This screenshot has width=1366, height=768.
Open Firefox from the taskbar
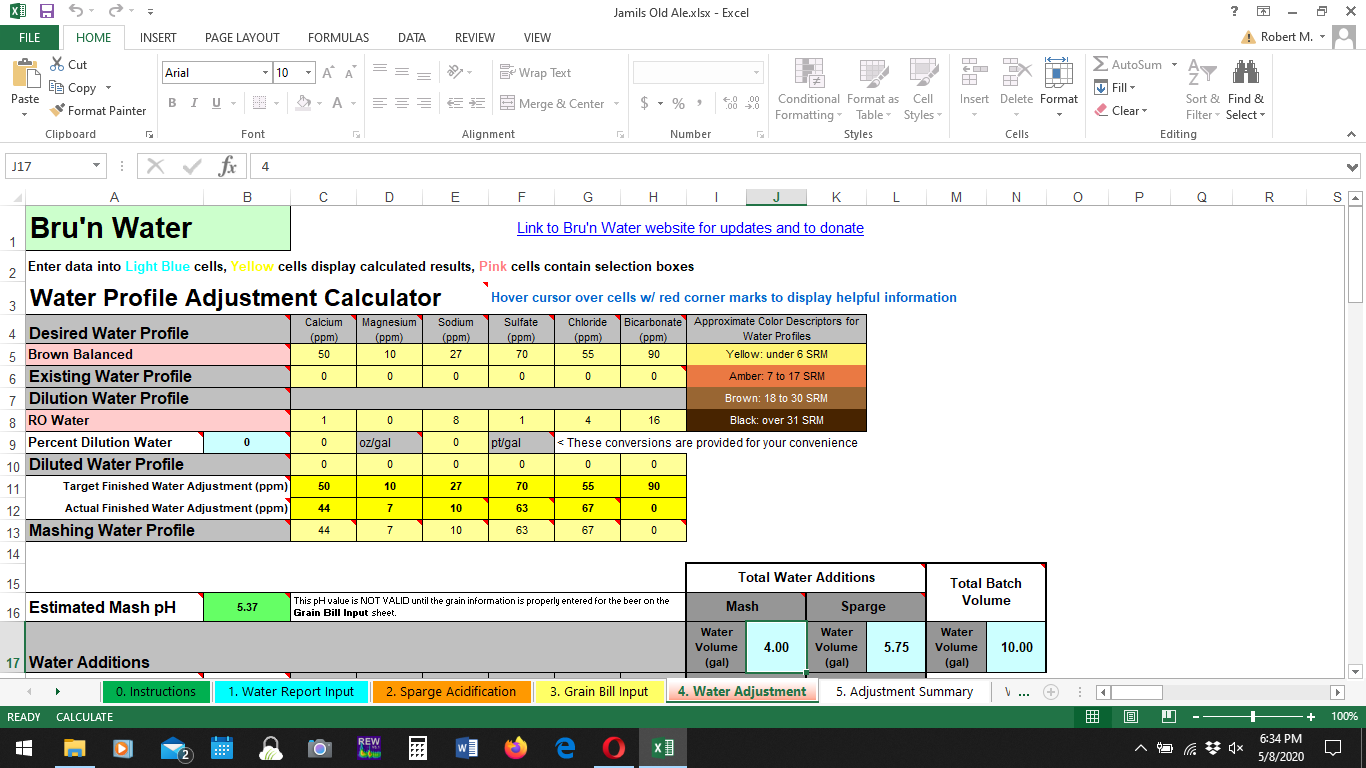515,747
